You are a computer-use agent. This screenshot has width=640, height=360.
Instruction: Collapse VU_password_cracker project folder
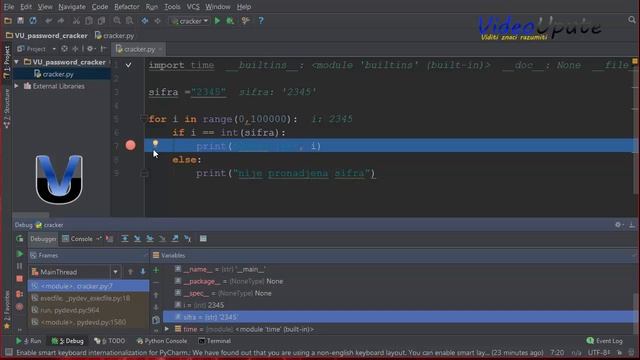[17, 62]
